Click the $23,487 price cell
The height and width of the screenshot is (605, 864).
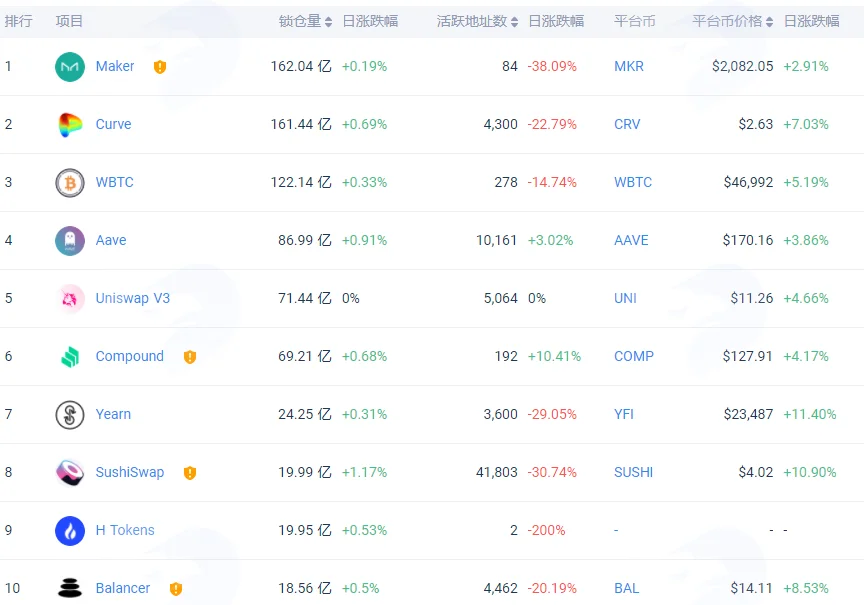[x=748, y=414]
